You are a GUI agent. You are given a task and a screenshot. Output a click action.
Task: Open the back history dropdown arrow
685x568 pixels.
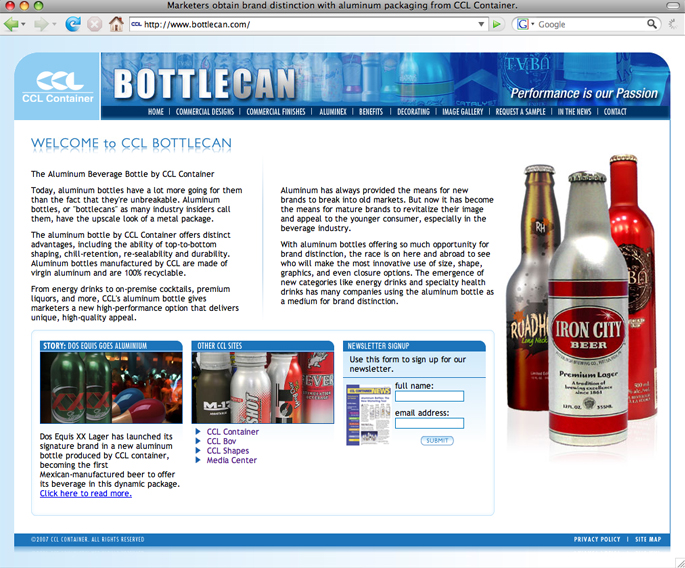(23, 24)
